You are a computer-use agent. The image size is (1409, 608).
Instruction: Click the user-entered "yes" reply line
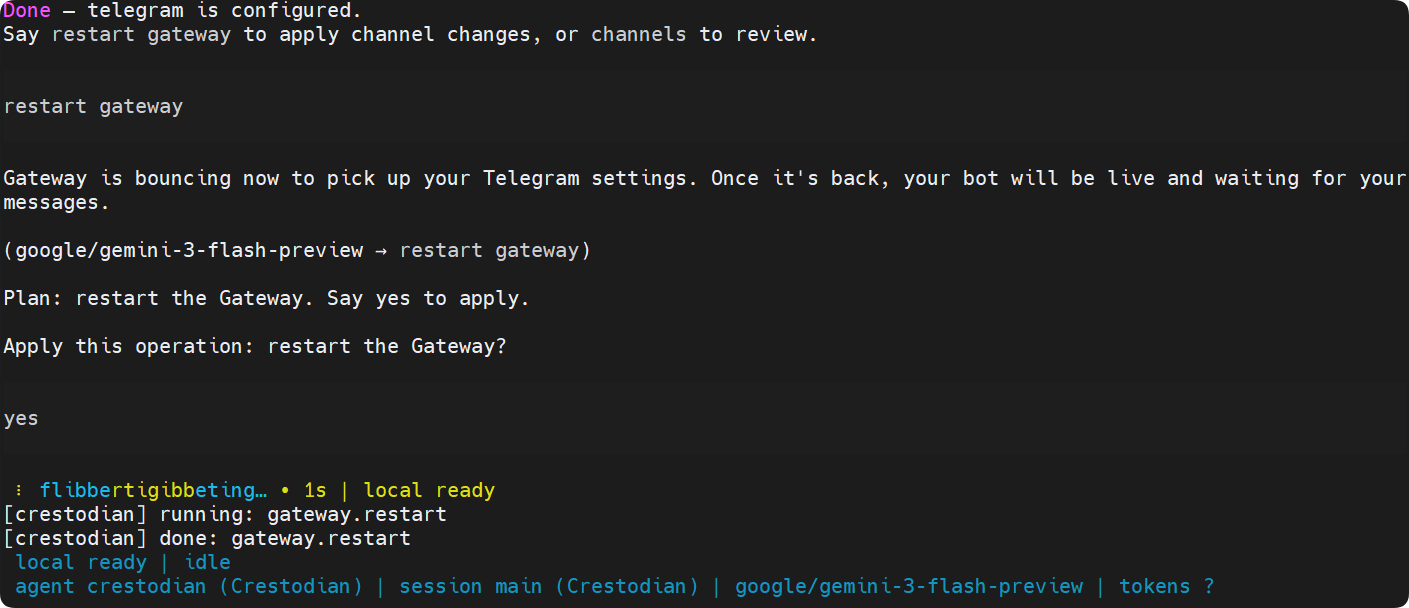pyautogui.click(x=21, y=418)
